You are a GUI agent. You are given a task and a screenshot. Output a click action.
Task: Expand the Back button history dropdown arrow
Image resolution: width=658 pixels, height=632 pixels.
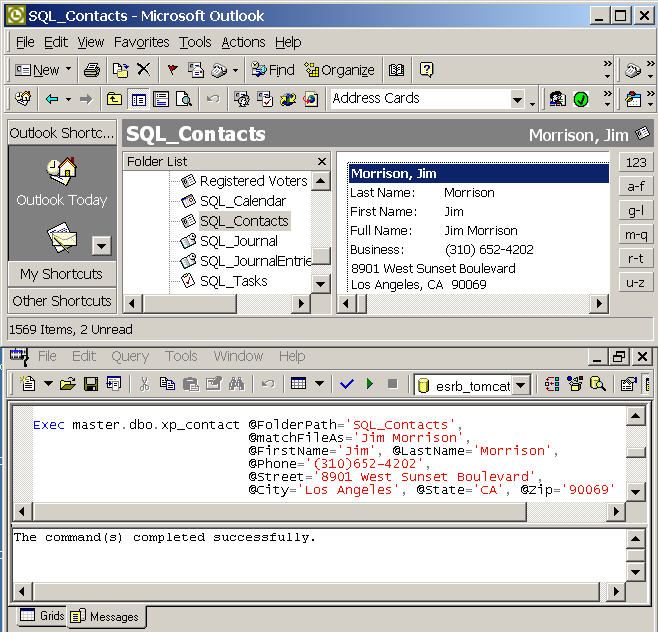68,99
